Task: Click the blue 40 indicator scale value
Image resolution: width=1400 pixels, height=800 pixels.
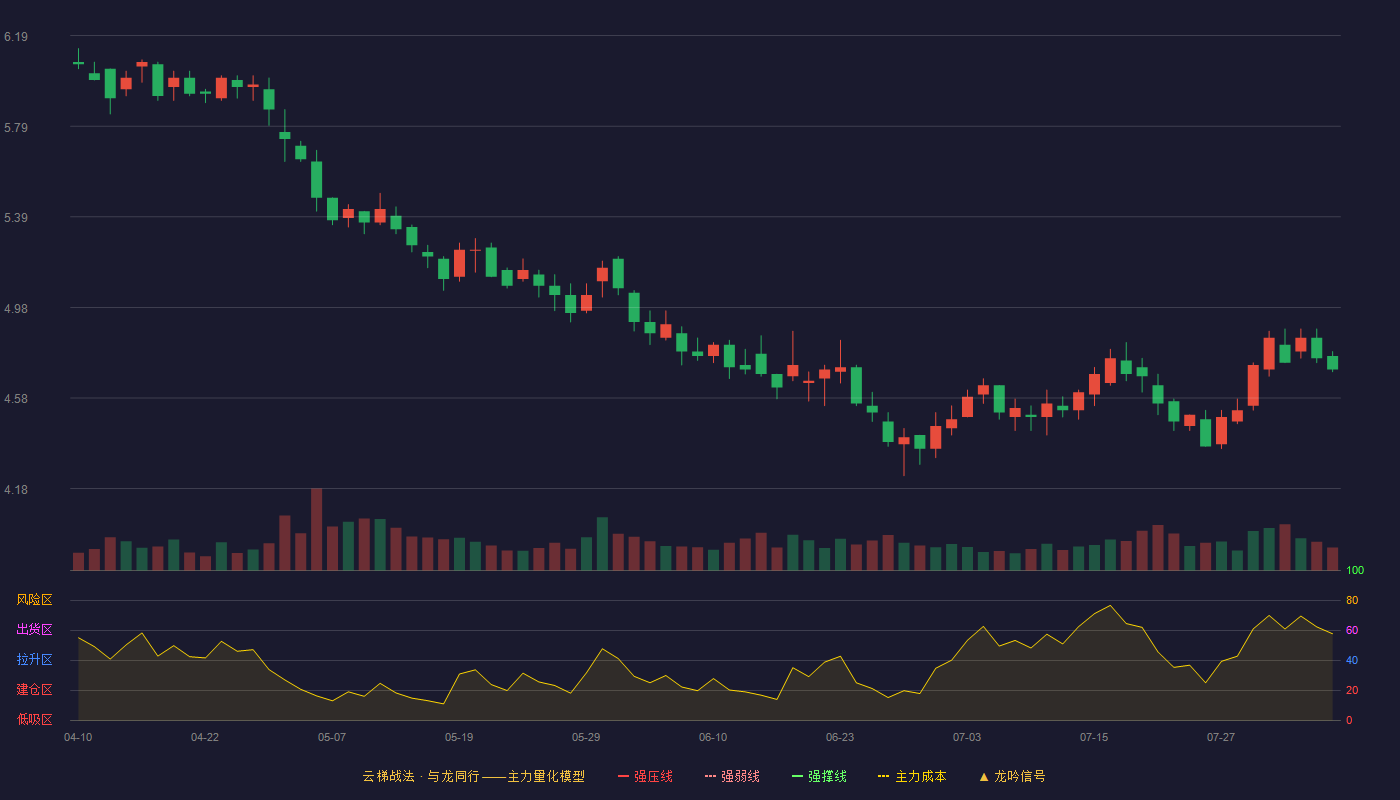Action: click(x=1352, y=661)
